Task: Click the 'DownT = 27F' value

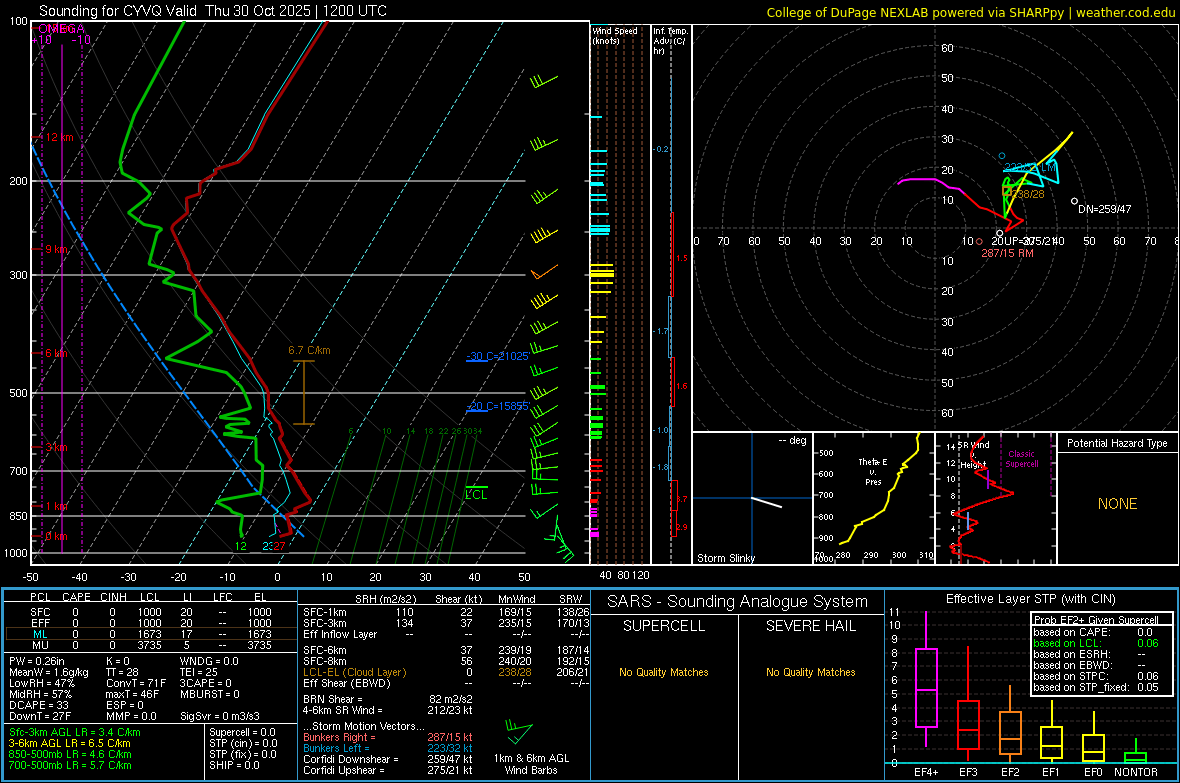Action: click(x=40, y=716)
